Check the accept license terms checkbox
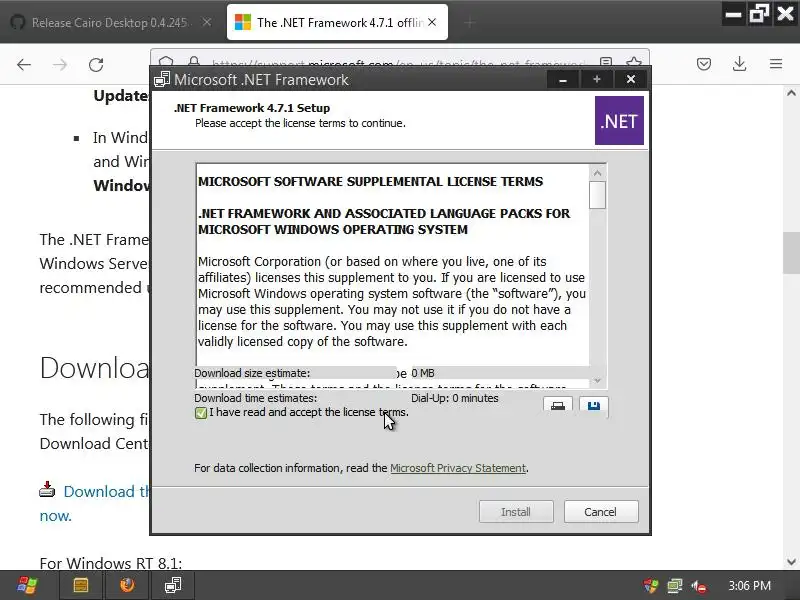This screenshot has width=800, height=600. coord(201,413)
